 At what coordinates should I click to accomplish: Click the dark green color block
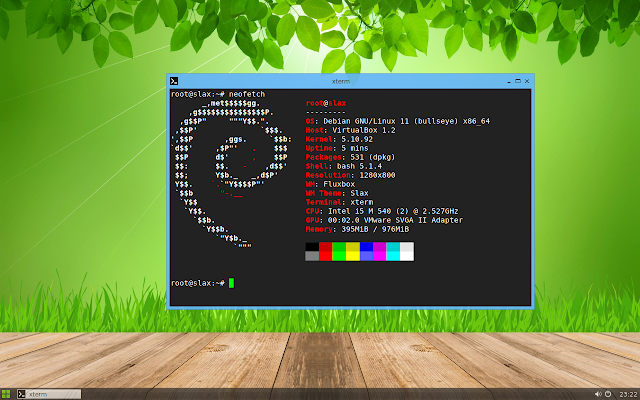[x=339, y=247]
